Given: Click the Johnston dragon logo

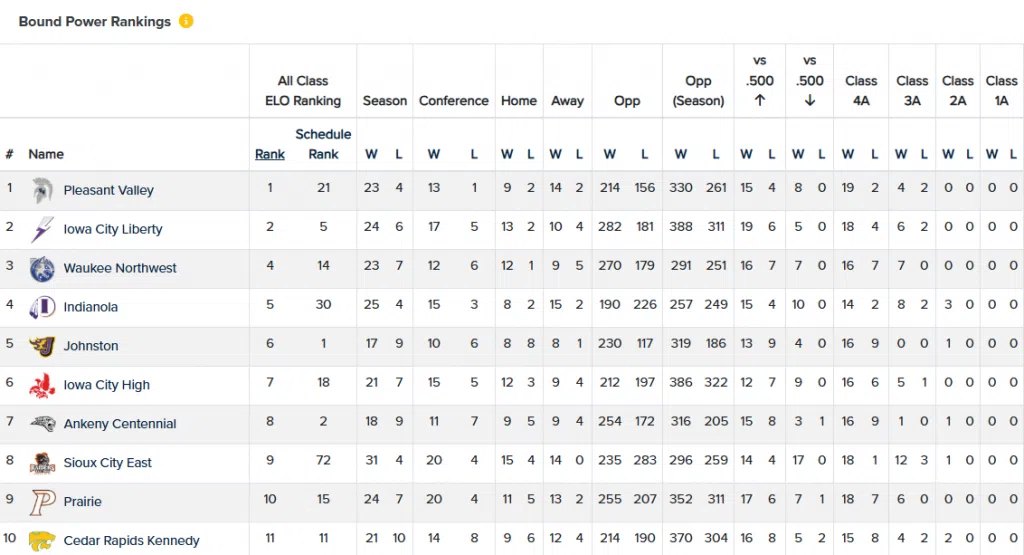Looking at the screenshot, I should point(42,346).
